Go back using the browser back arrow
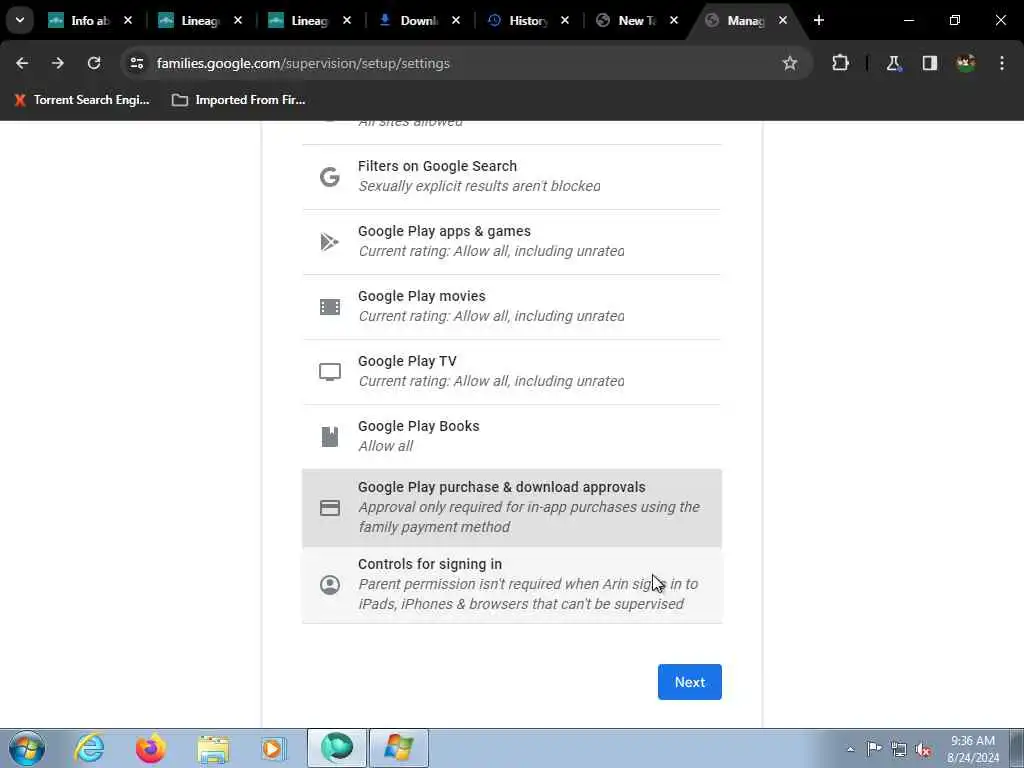Image resolution: width=1024 pixels, height=768 pixels. click(x=22, y=63)
